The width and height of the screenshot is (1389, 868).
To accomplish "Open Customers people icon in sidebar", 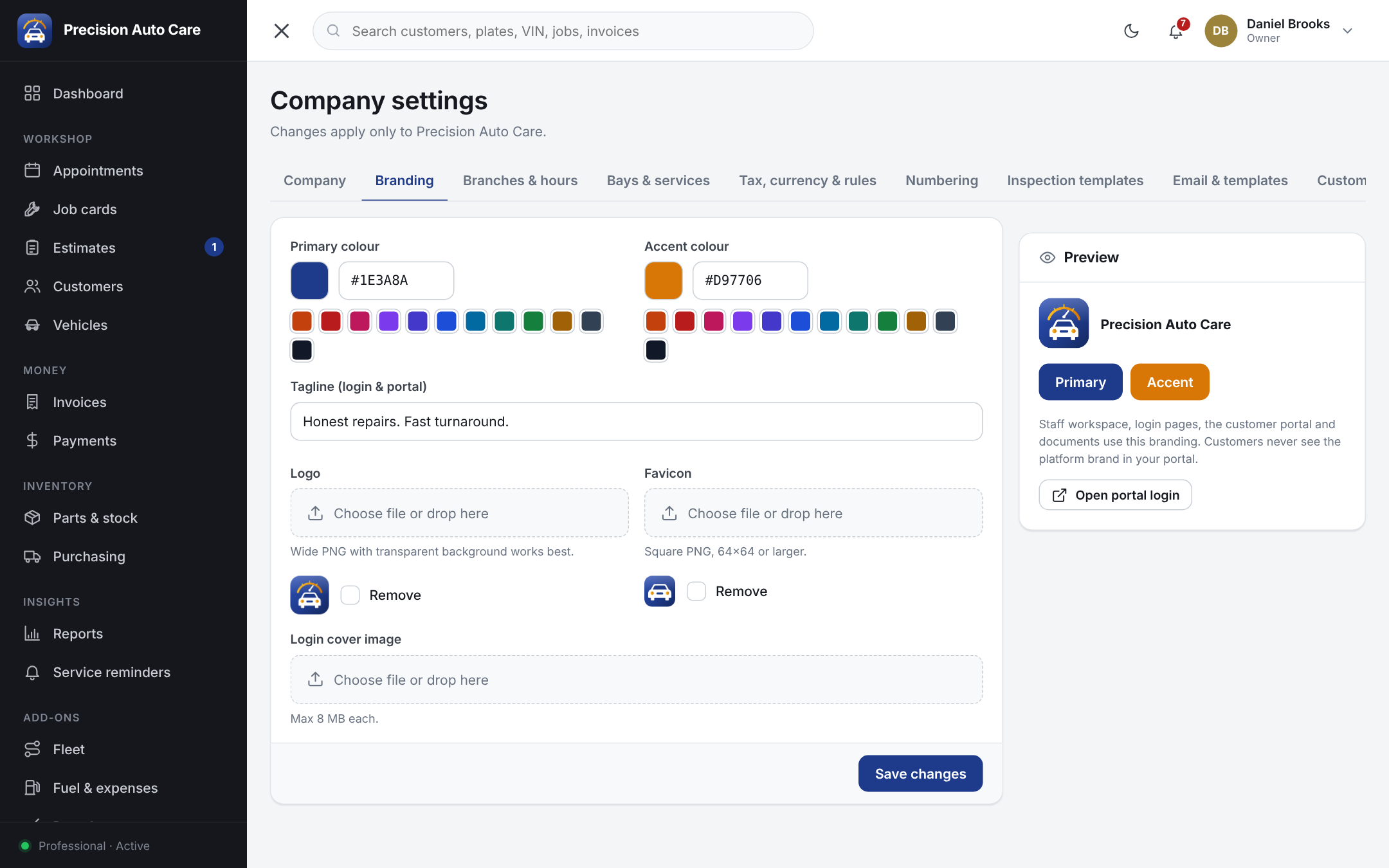I will pos(32,286).
